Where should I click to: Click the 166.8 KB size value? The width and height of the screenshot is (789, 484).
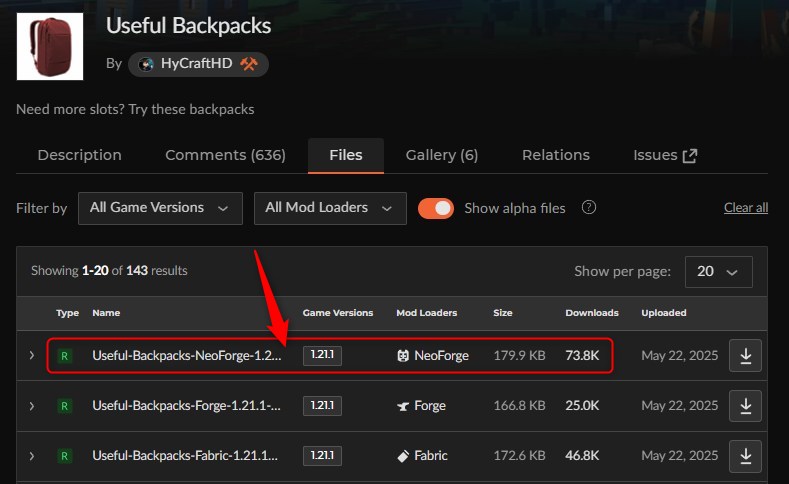coord(519,406)
